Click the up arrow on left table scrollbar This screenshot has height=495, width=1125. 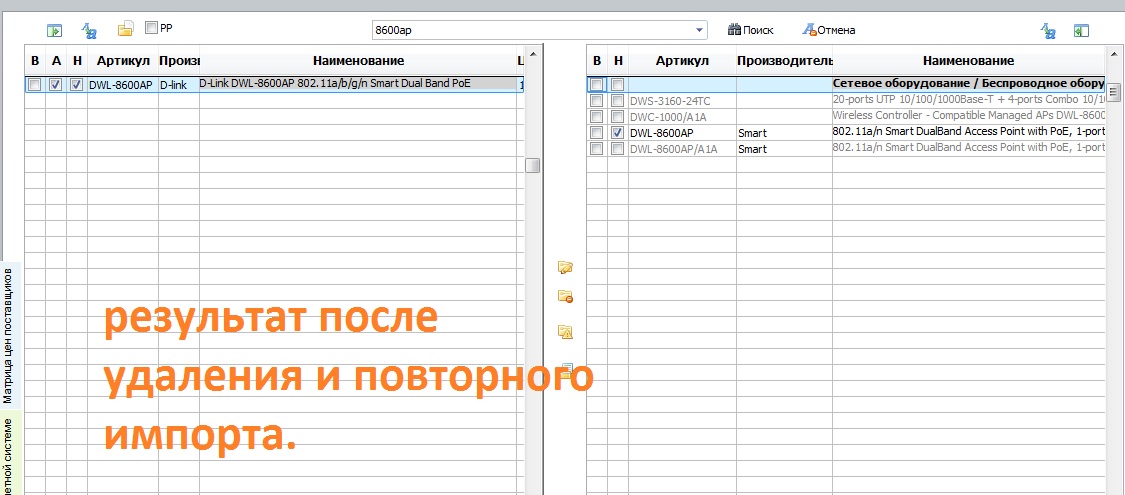pos(532,55)
